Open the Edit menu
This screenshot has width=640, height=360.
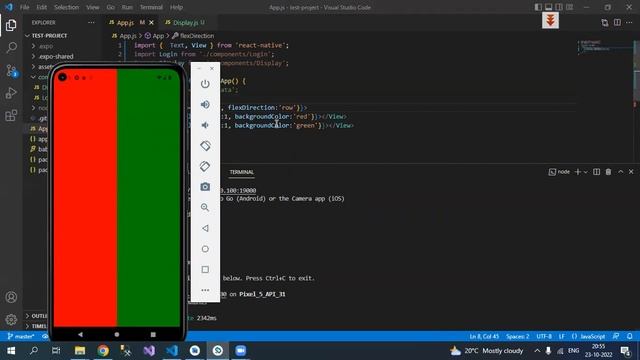[x=41, y=7]
